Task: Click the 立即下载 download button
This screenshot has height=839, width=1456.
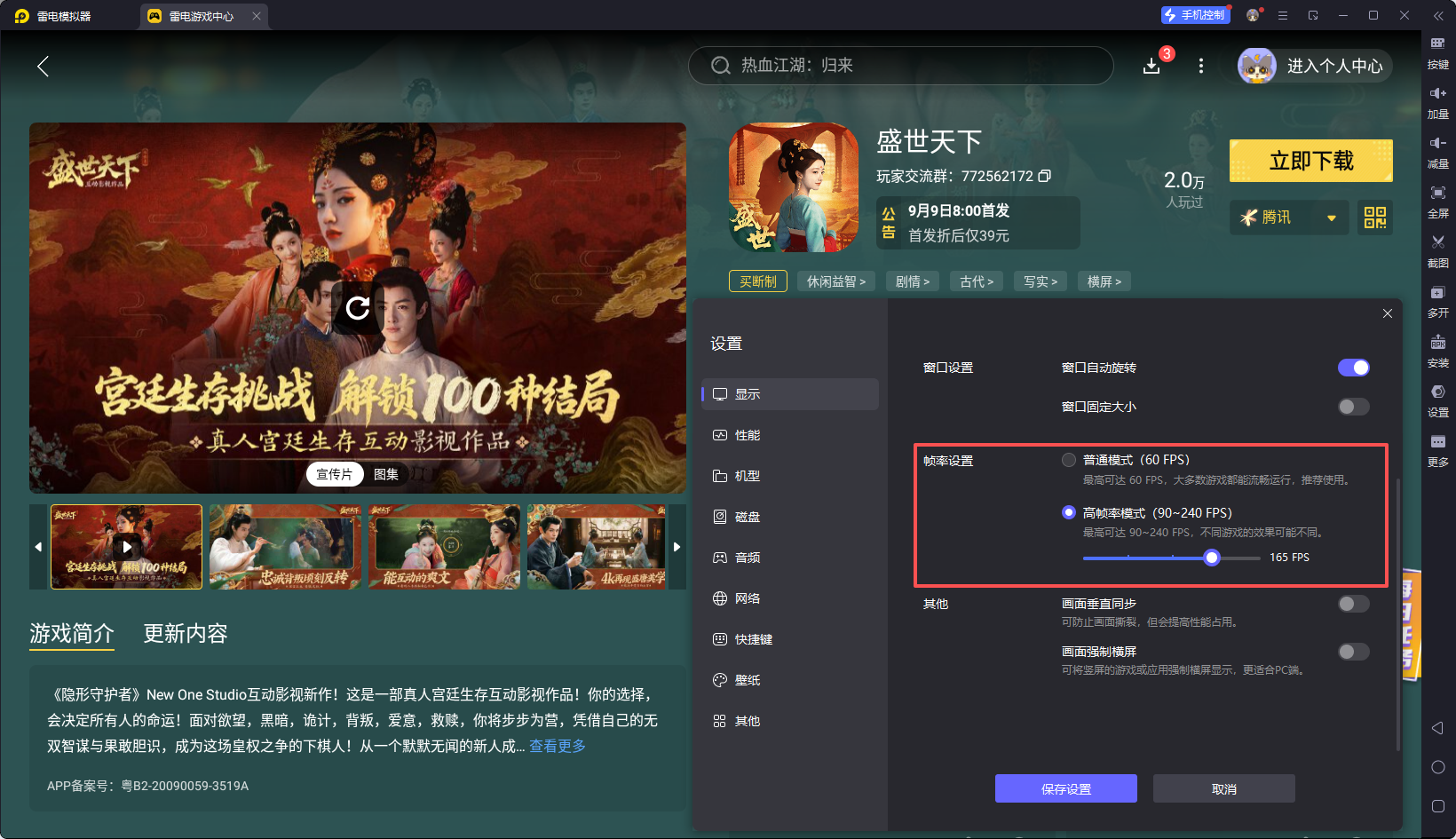Action: tap(1311, 161)
